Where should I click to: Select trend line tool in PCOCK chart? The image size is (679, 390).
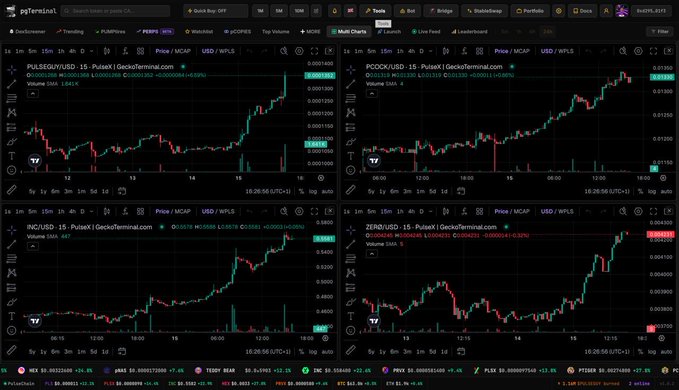coord(351,84)
